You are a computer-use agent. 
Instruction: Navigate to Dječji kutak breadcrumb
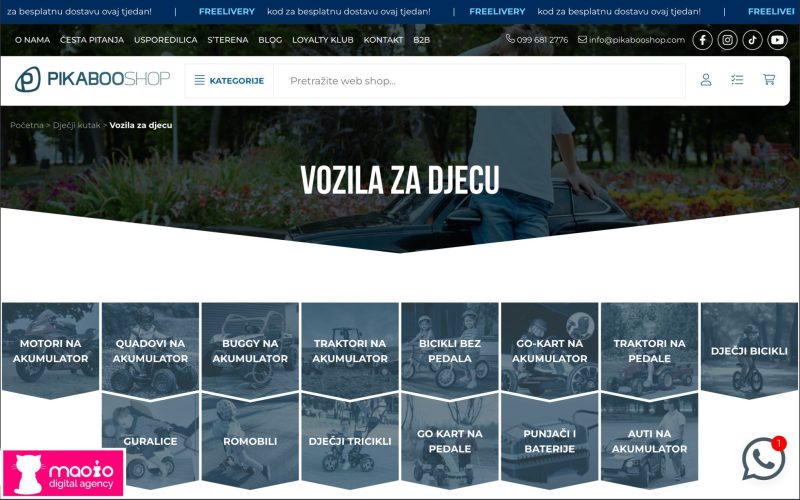tap(76, 126)
